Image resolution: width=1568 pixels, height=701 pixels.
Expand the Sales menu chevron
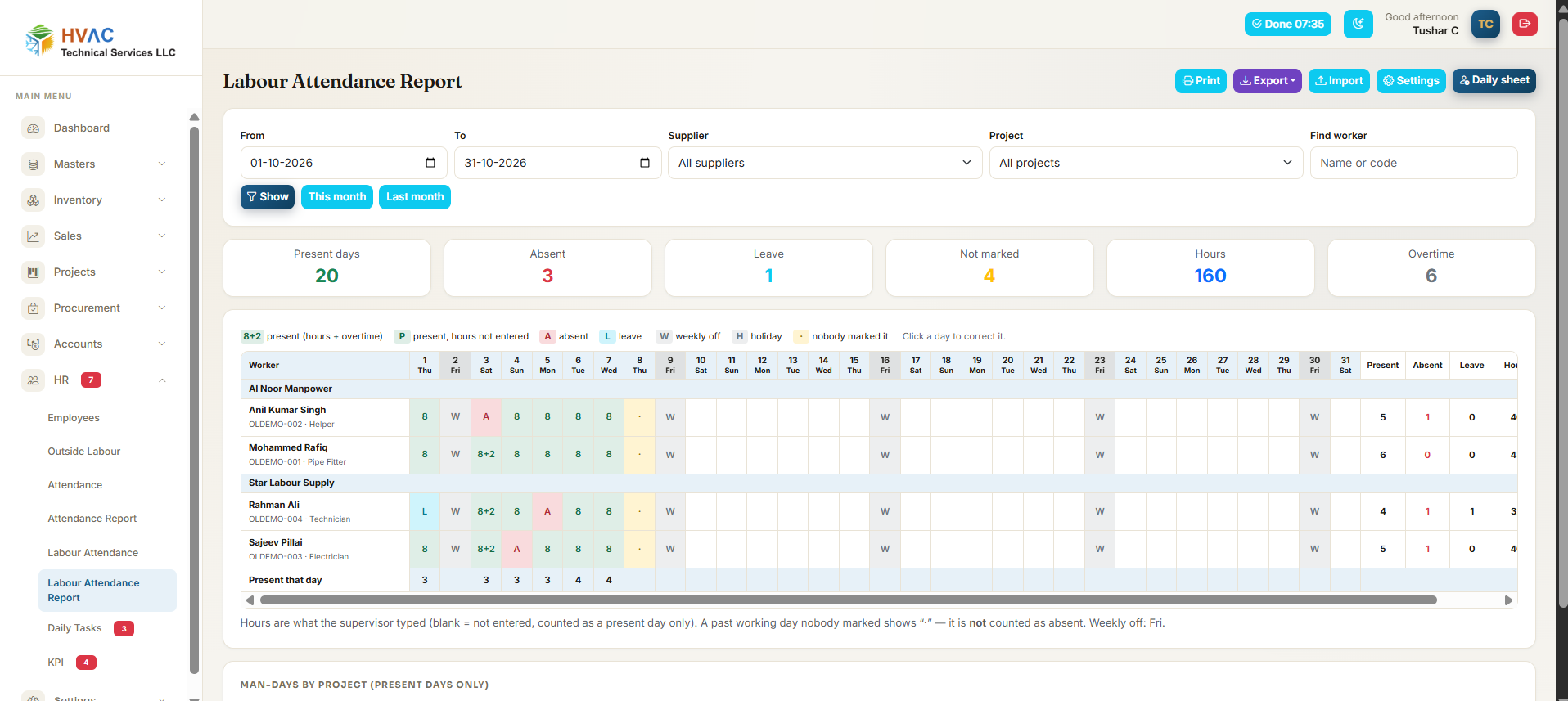coord(162,236)
